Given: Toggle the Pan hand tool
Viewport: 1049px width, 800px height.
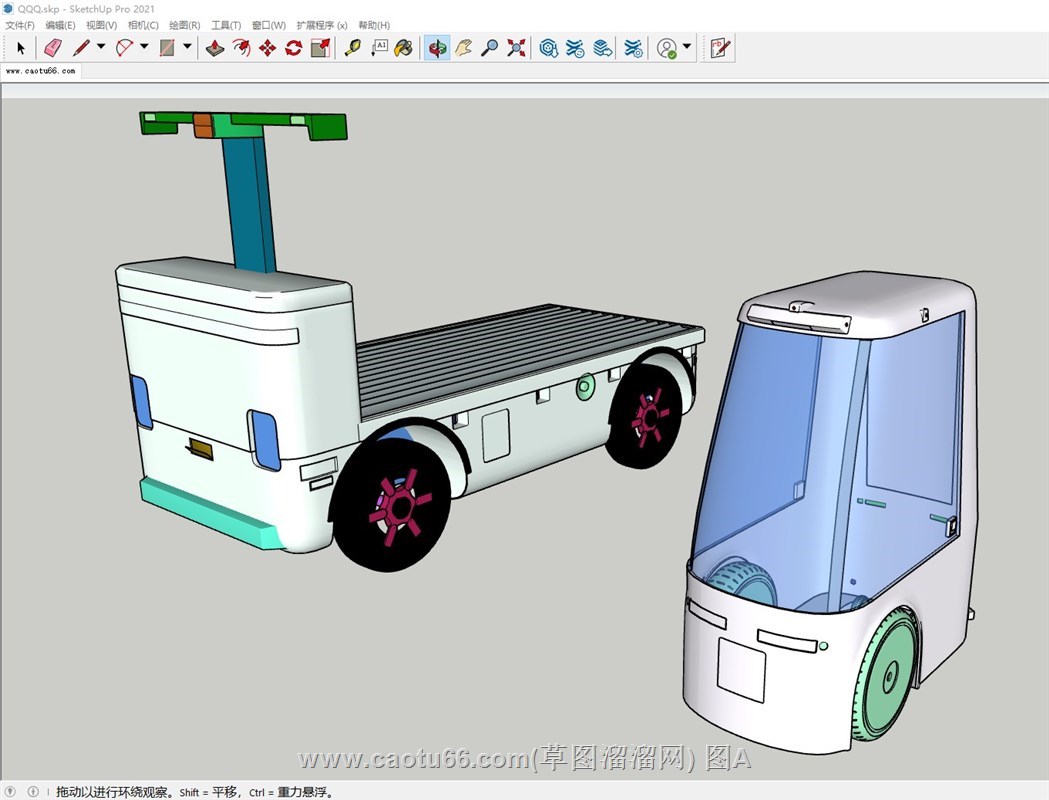Looking at the screenshot, I should 463,47.
